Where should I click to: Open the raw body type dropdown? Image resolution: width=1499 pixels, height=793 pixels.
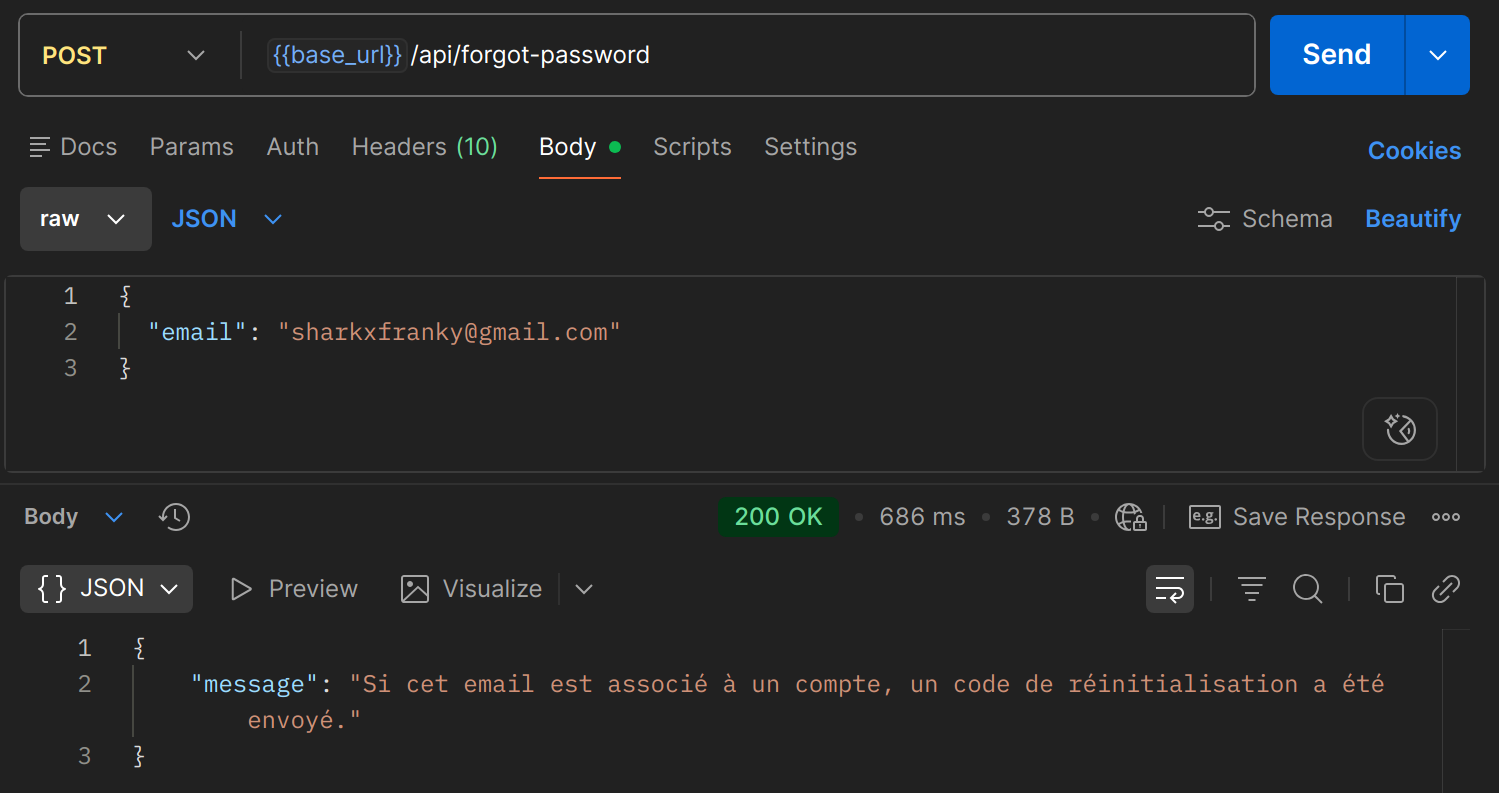pyautogui.click(x=86, y=219)
